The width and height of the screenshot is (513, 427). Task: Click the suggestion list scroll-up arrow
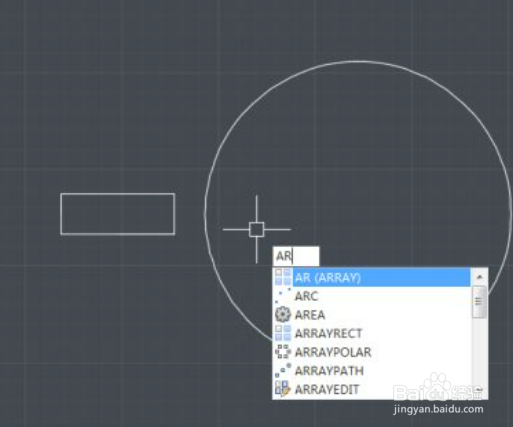click(x=480, y=277)
